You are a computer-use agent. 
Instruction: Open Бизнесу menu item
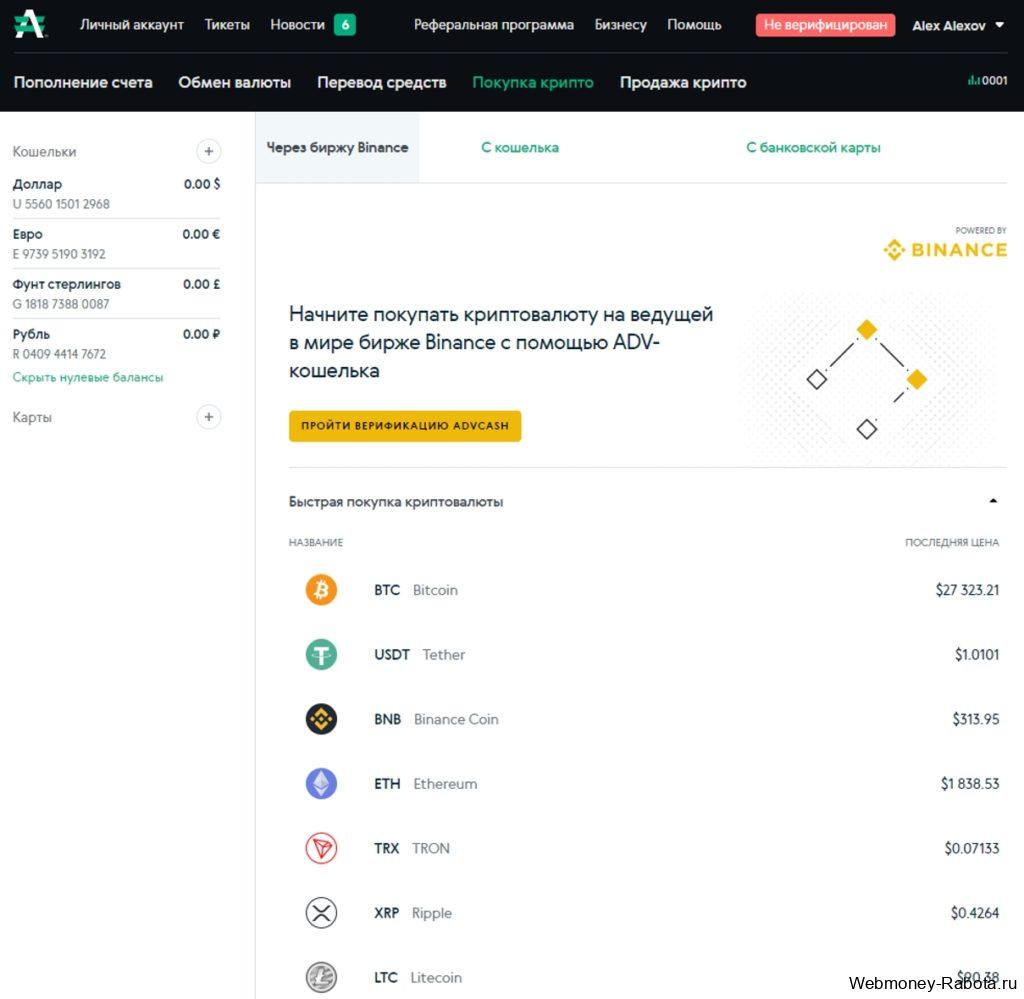tap(620, 25)
